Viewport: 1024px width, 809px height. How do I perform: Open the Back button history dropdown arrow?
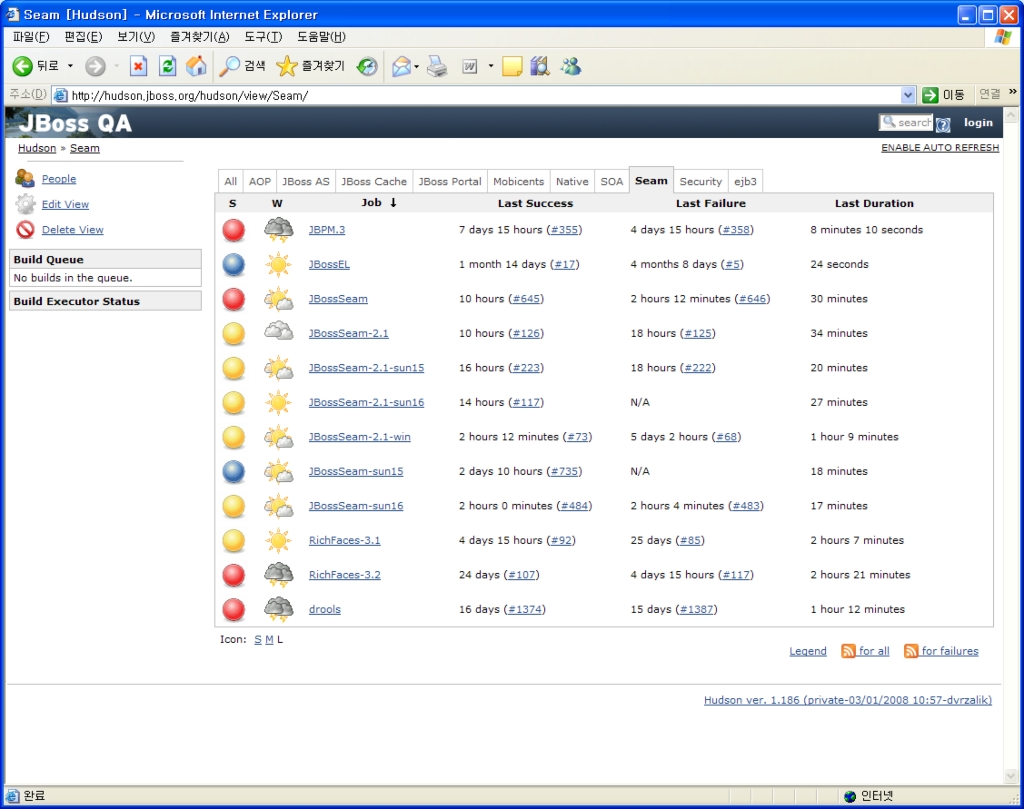(x=71, y=66)
